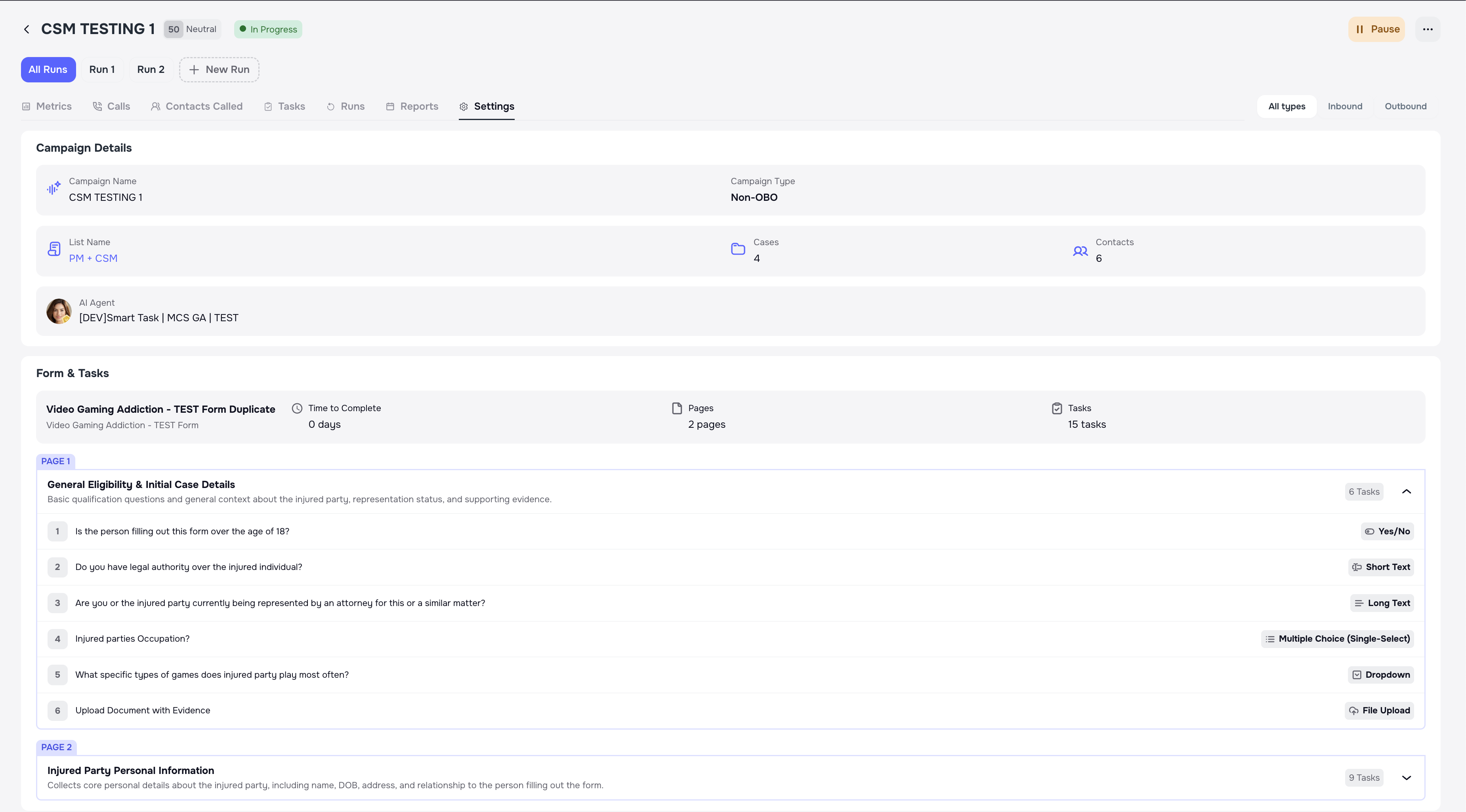Switch to the Inbound filter
1466x812 pixels.
[x=1345, y=106]
